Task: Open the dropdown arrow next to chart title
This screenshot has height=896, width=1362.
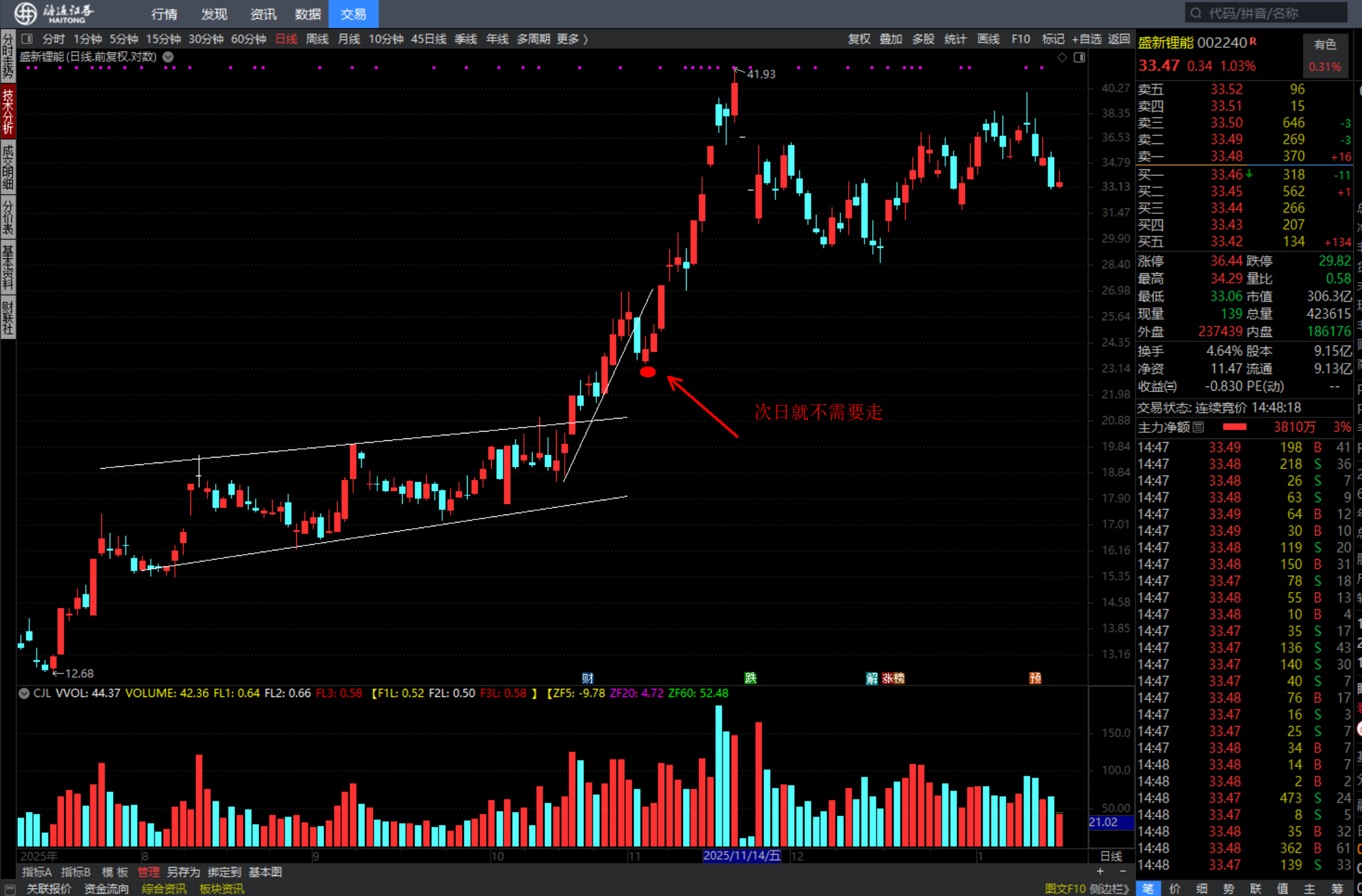Action: click(x=168, y=57)
